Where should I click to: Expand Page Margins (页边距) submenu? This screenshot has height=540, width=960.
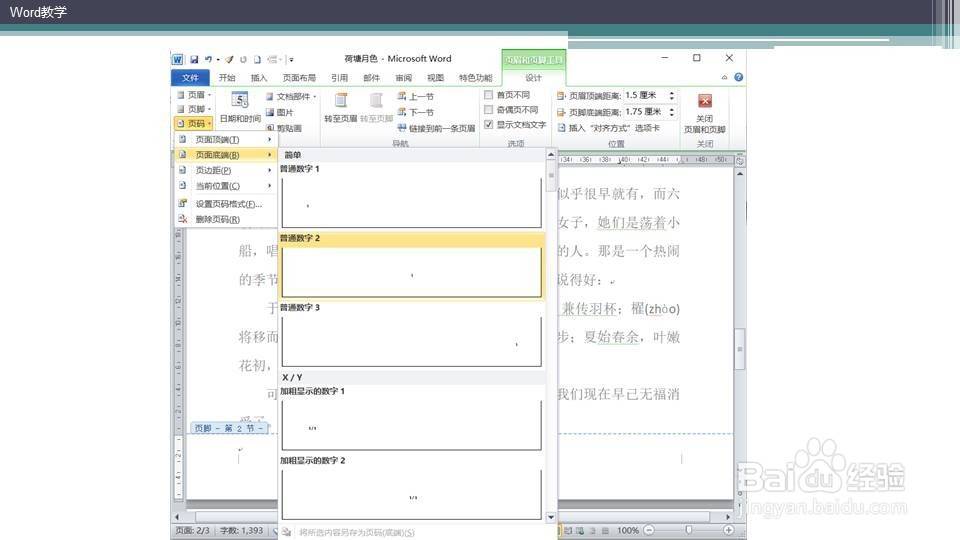pos(225,170)
